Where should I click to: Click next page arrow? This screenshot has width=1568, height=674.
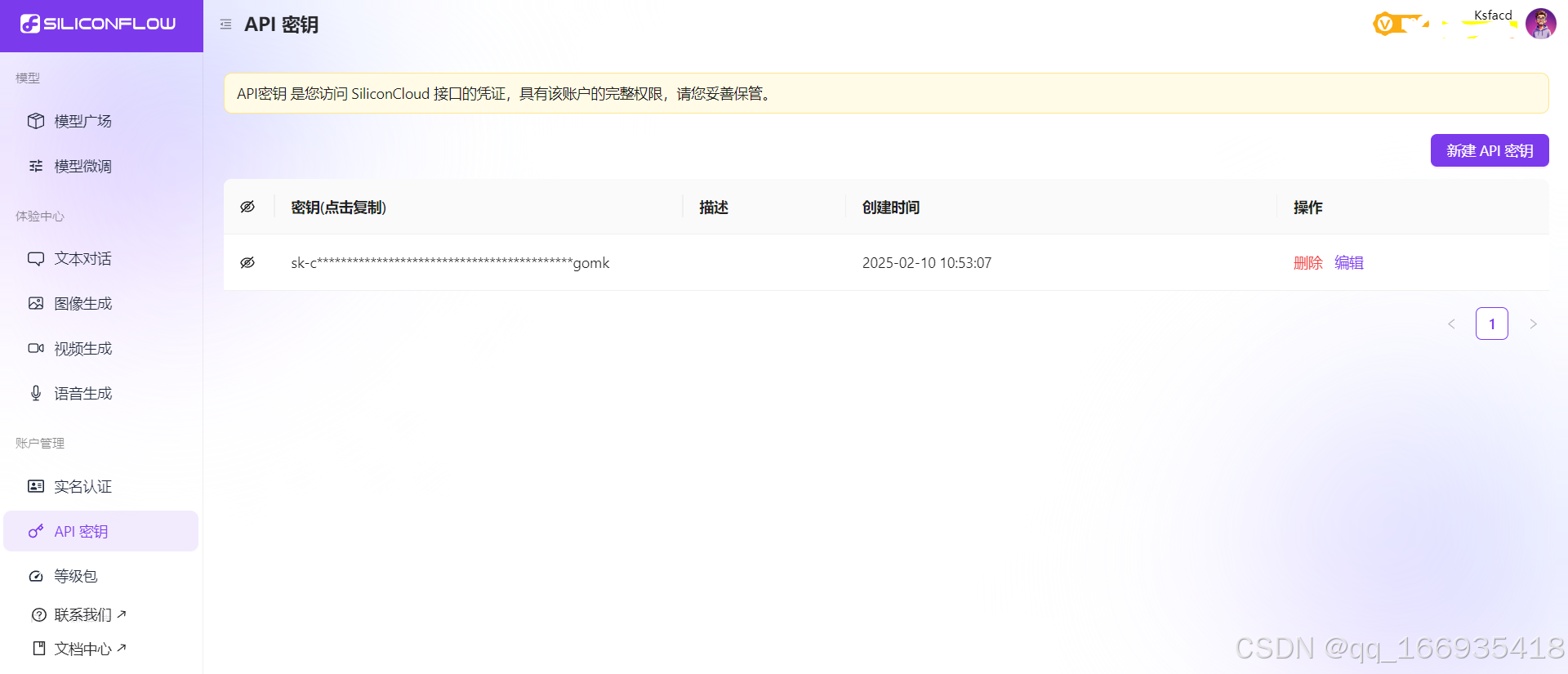coord(1533,324)
